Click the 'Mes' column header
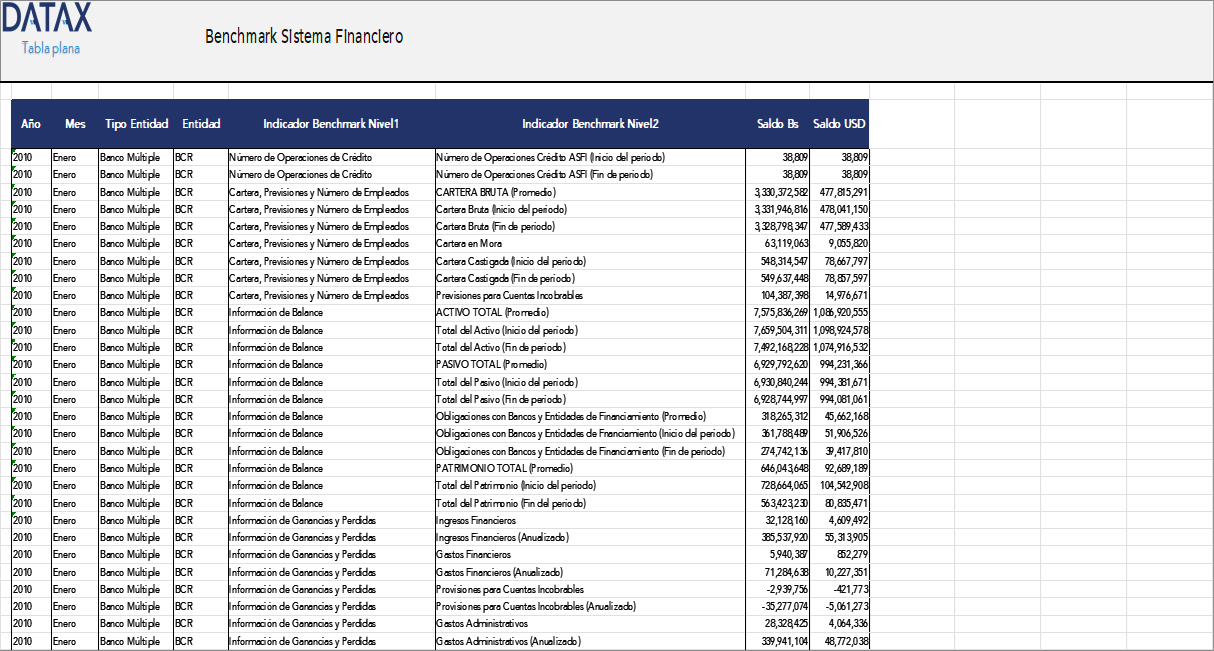 coord(75,124)
